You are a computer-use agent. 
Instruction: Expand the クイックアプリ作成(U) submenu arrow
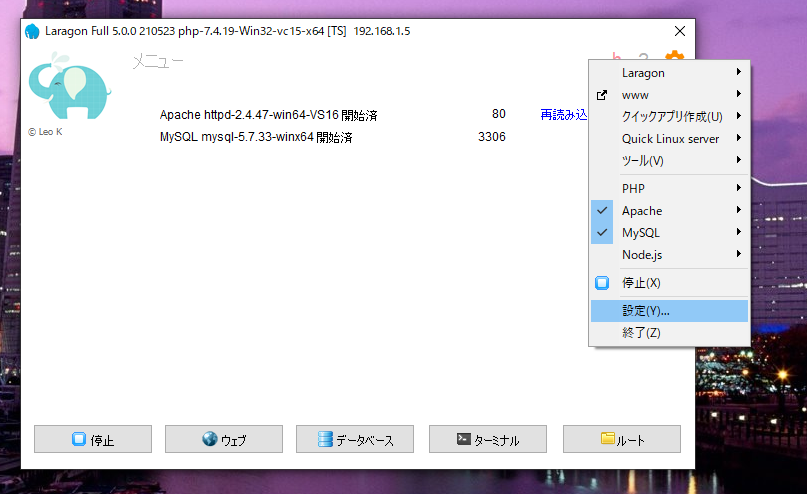739,116
